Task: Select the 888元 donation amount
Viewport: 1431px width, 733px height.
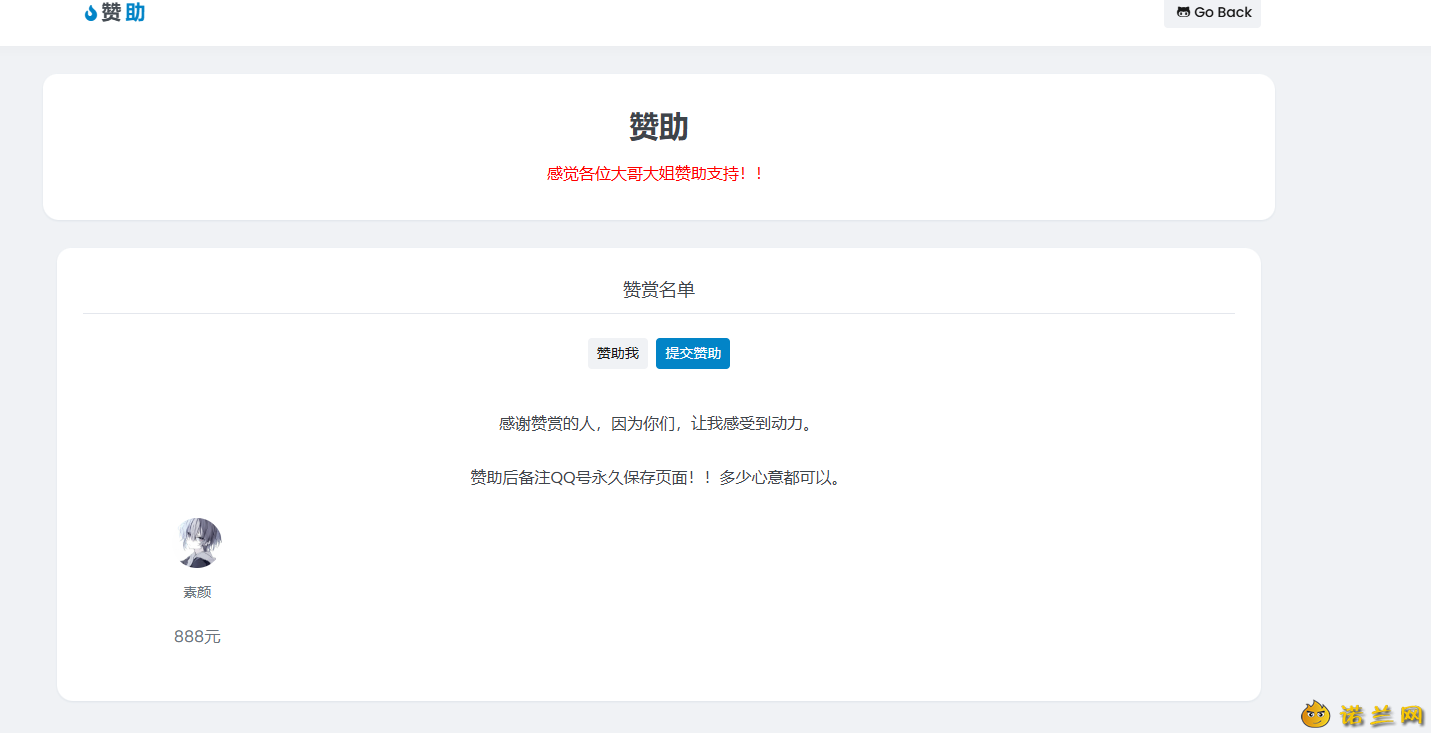Action: (197, 637)
